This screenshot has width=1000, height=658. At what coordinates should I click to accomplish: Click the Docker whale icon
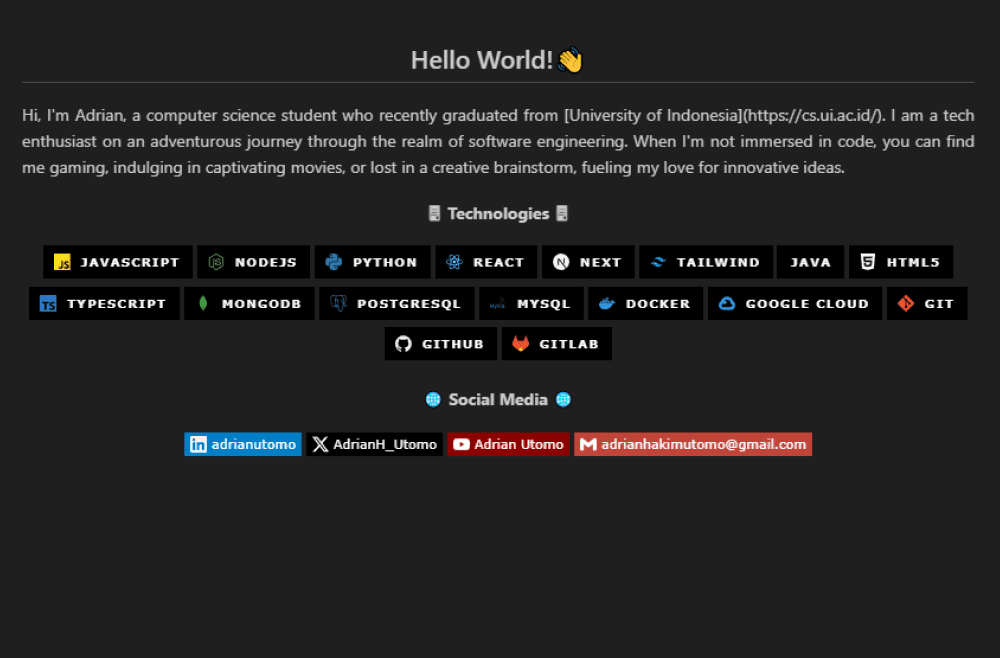[x=607, y=304]
